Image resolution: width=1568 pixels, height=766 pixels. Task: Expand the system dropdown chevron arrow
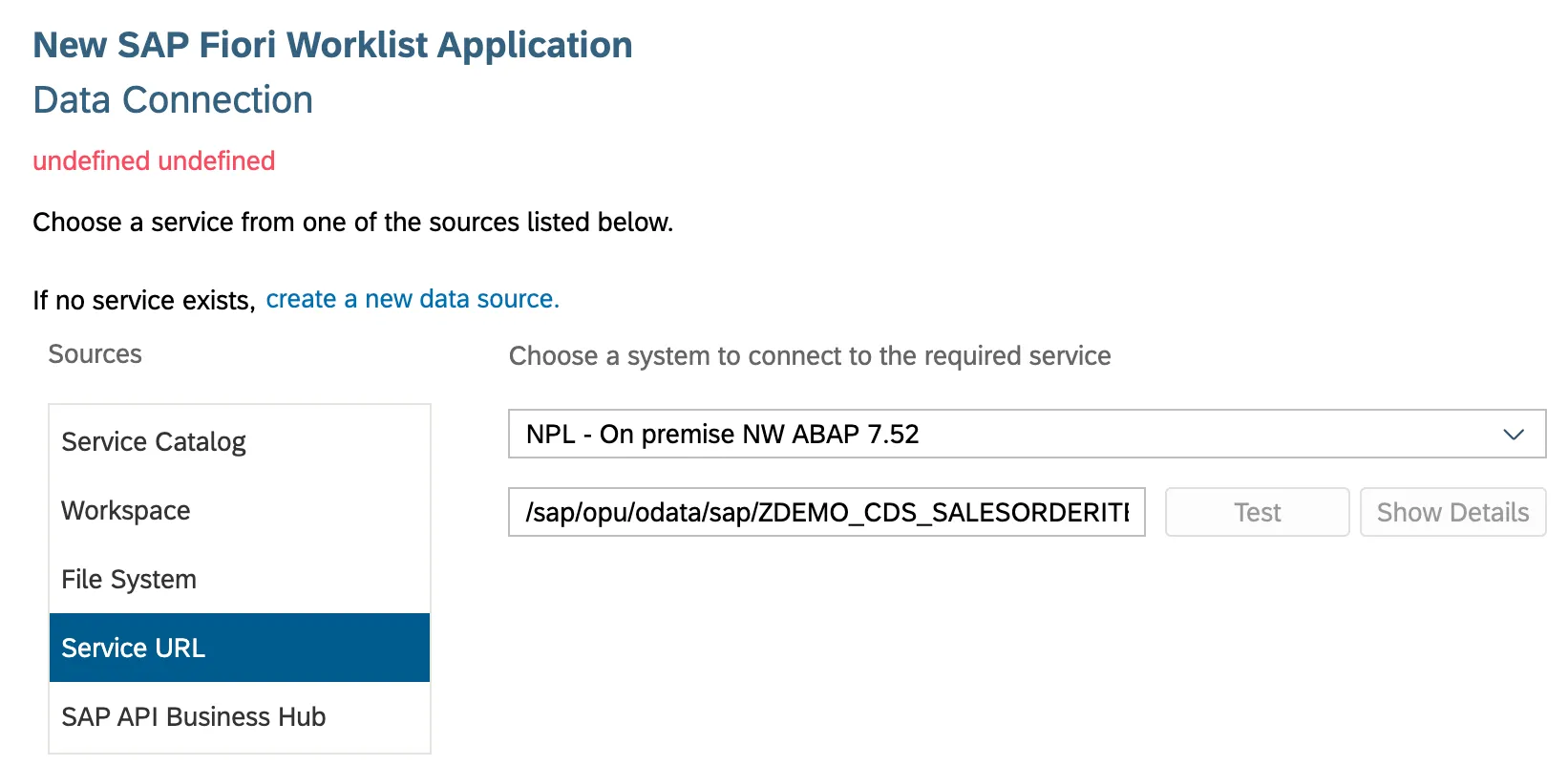point(1513,435)
